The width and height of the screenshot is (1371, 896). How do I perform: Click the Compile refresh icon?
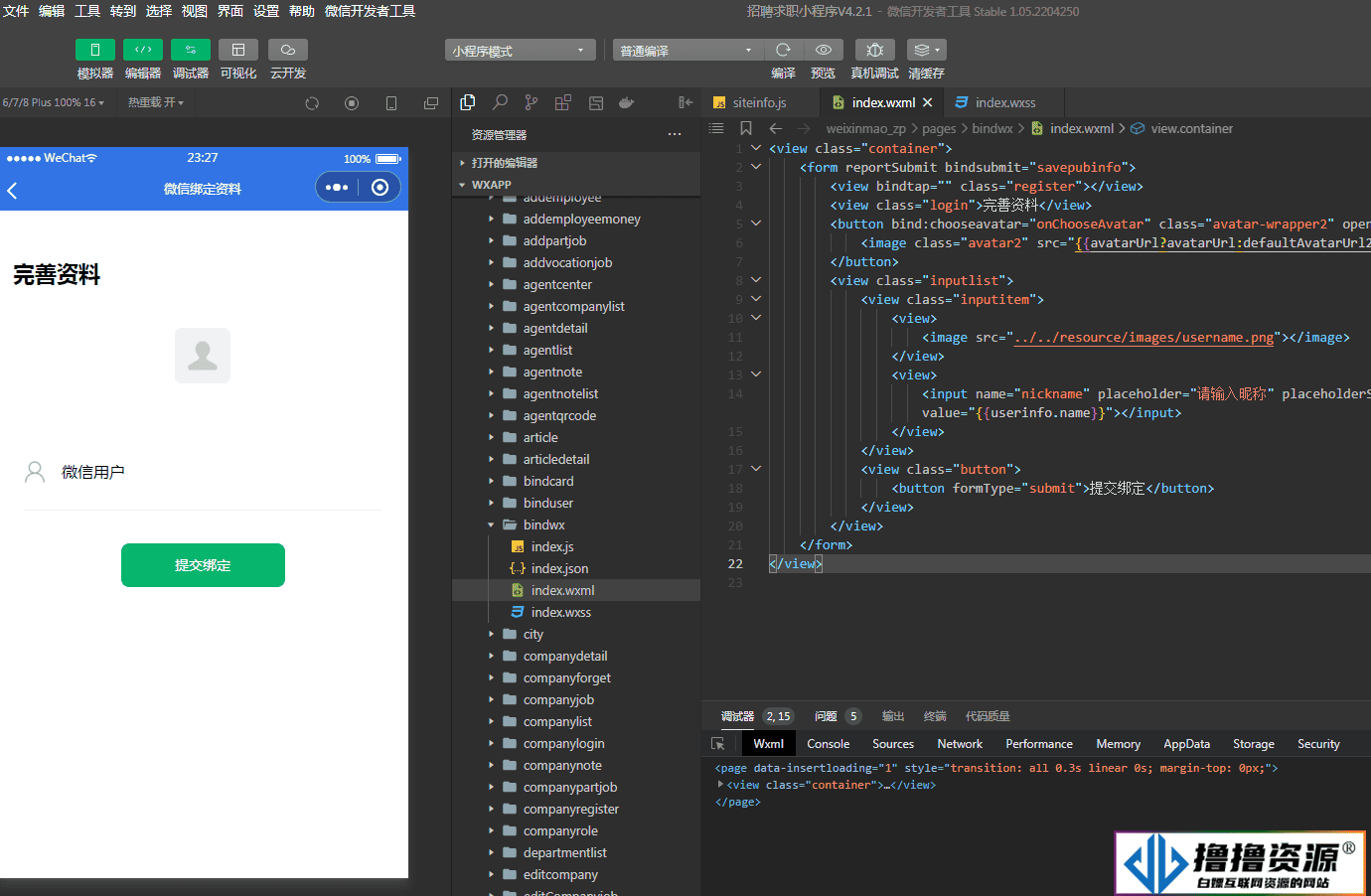[783, 50]
